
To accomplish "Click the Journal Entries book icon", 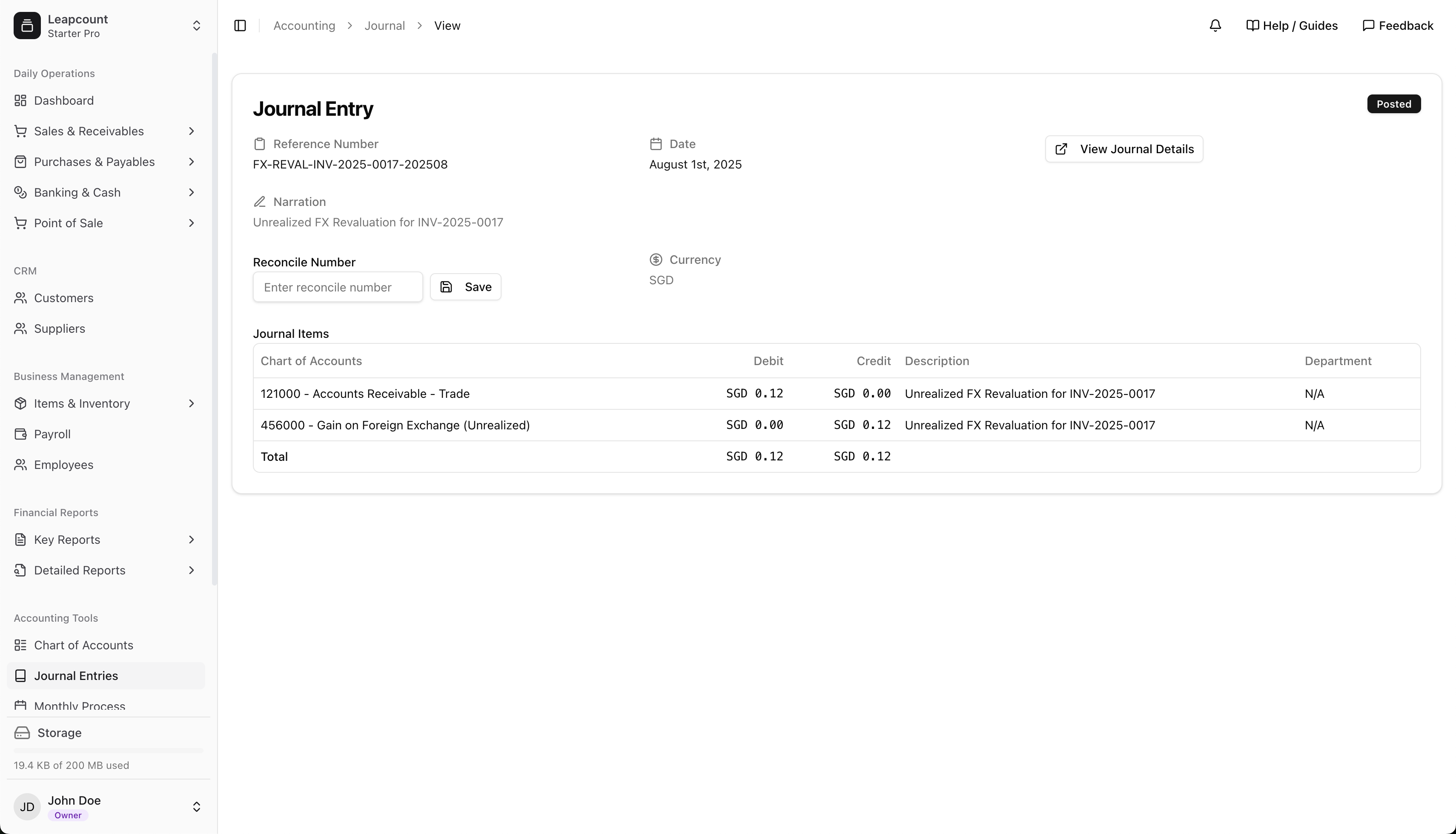I will tap(20, 676).
